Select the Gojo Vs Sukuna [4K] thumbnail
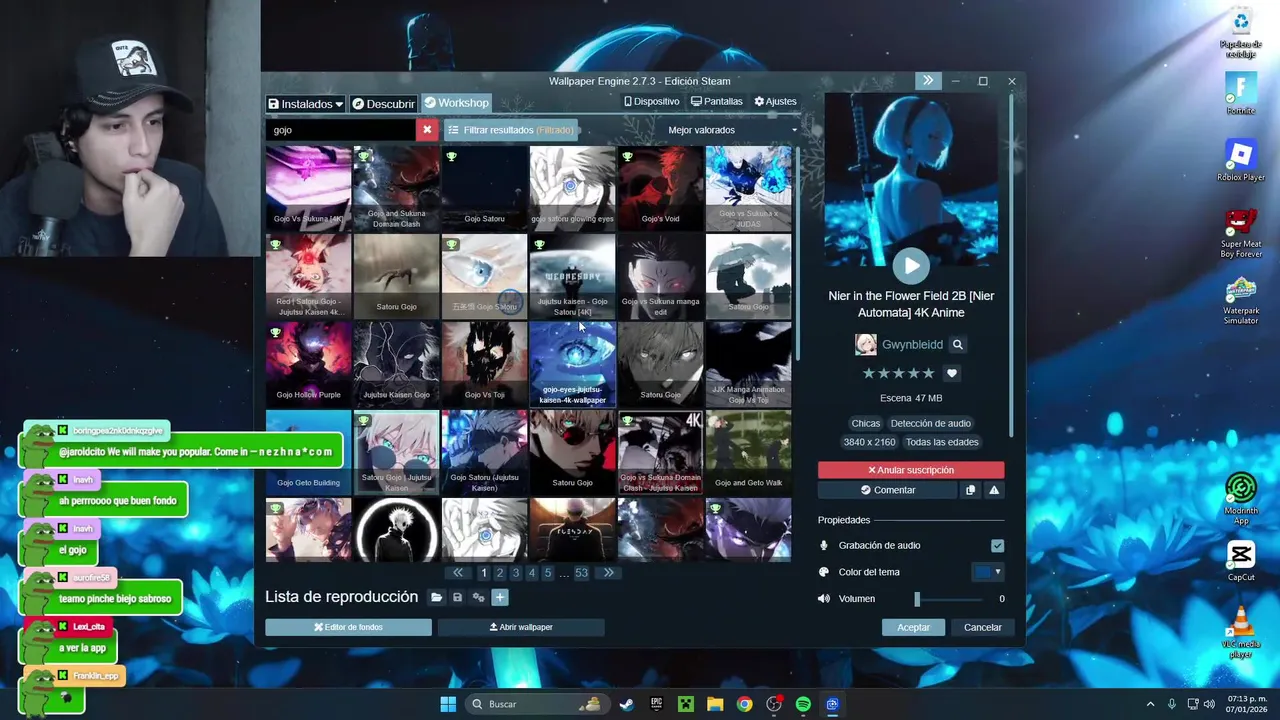 click(x=308, y=188)
